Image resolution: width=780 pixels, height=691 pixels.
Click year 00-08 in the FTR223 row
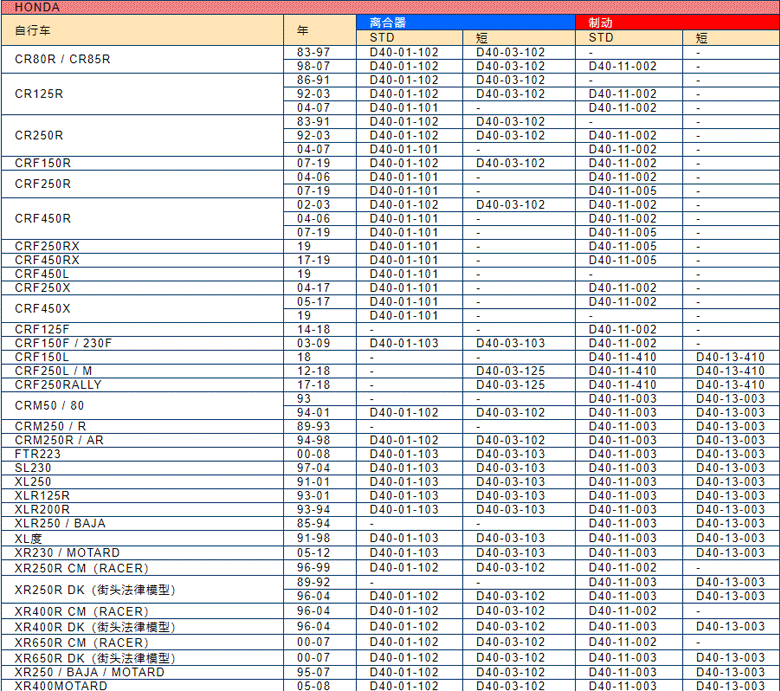(313, 454)
